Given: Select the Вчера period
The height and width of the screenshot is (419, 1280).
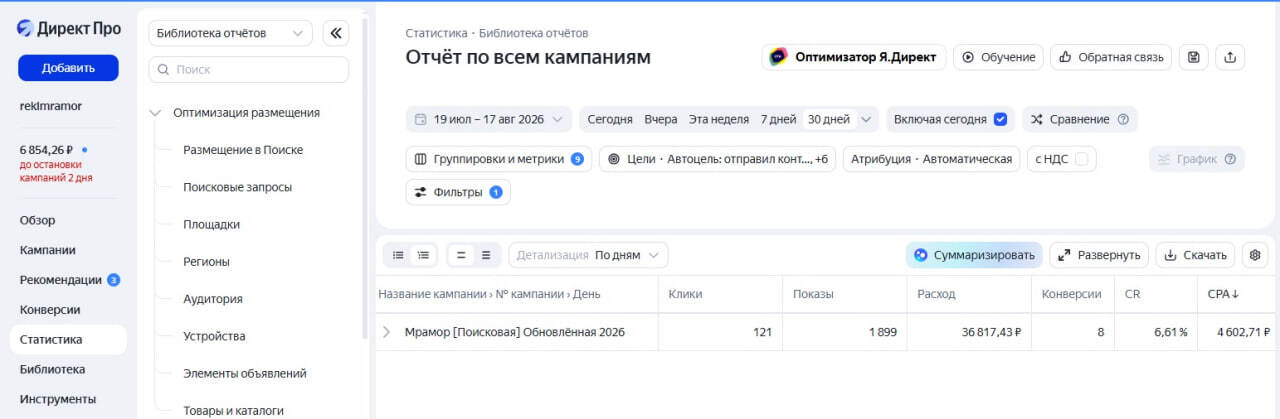Looking at the screenshot, I should 661,119.
